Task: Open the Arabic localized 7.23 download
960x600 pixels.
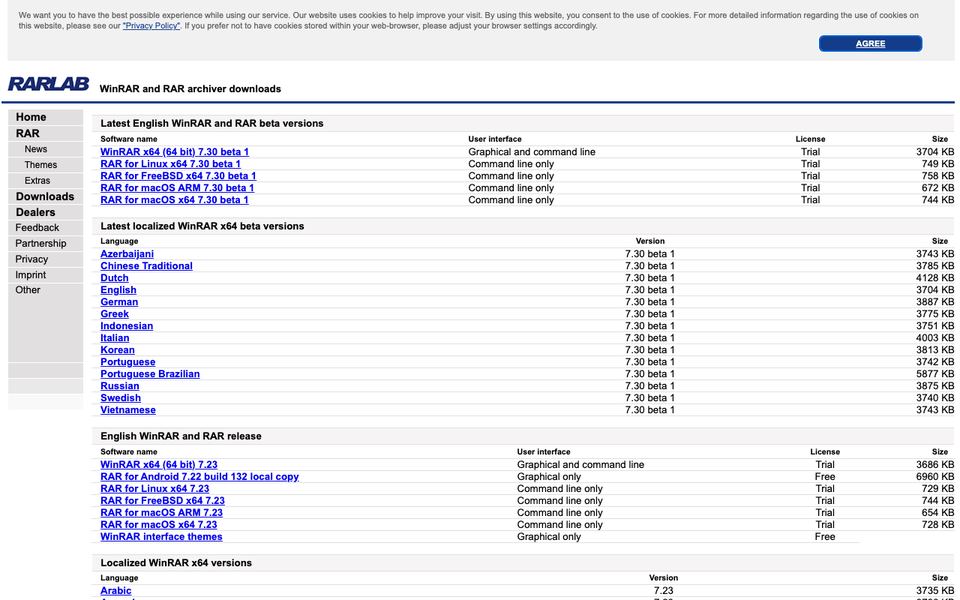Action: (116, 591)
